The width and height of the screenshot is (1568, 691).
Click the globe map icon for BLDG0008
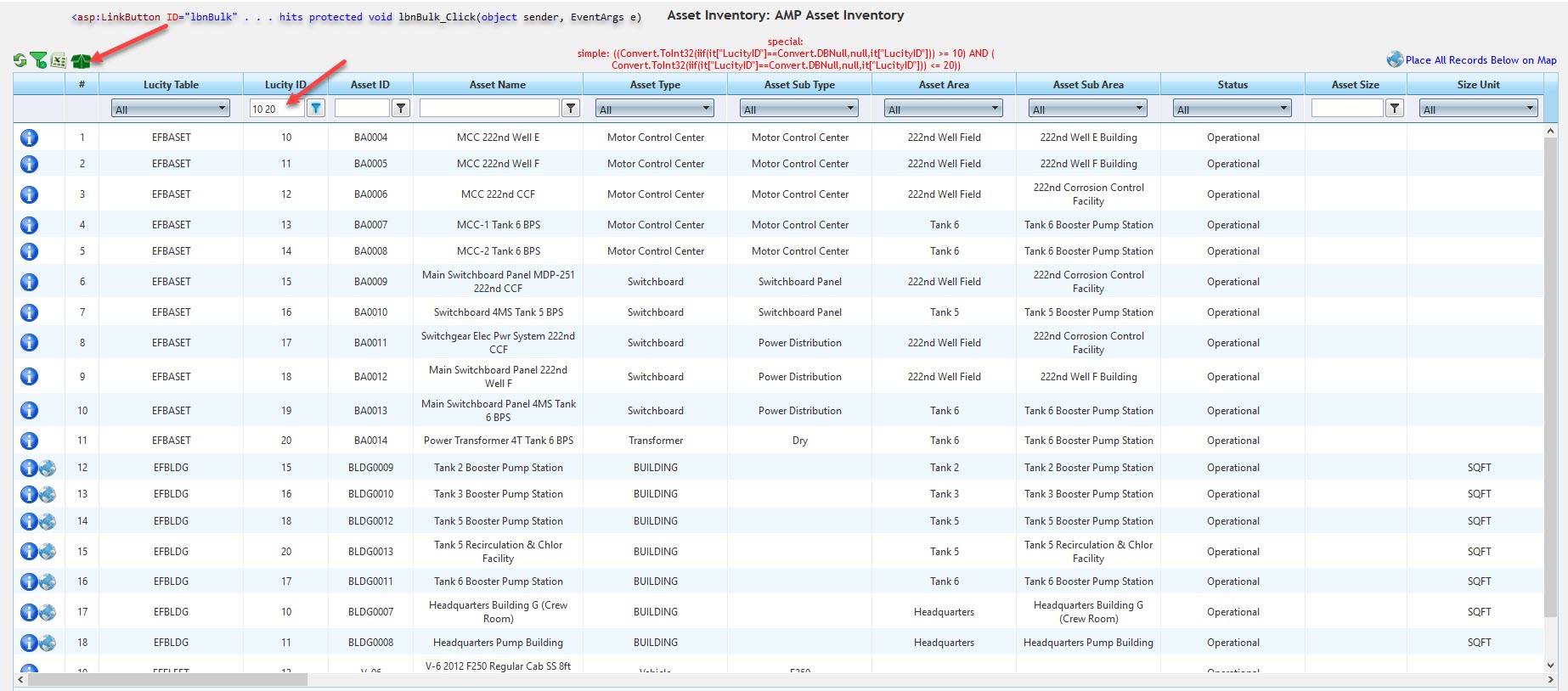tap(48, 643)
